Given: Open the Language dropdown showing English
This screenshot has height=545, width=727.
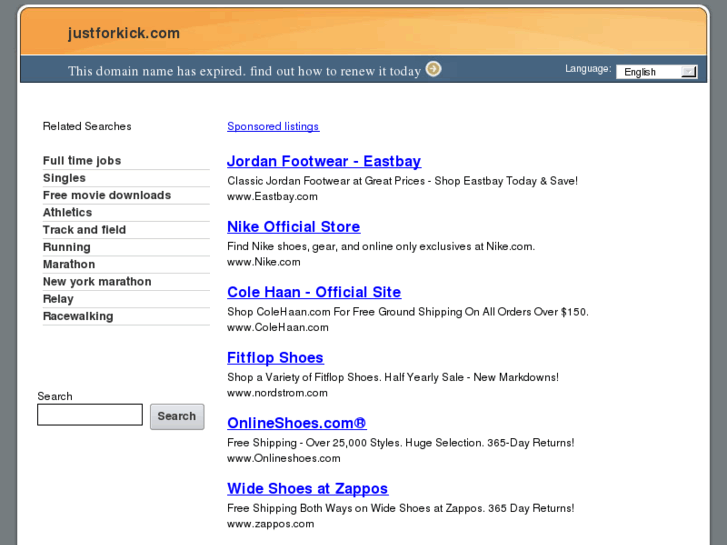Looking at the screenshot, I should tap(657, 72).
